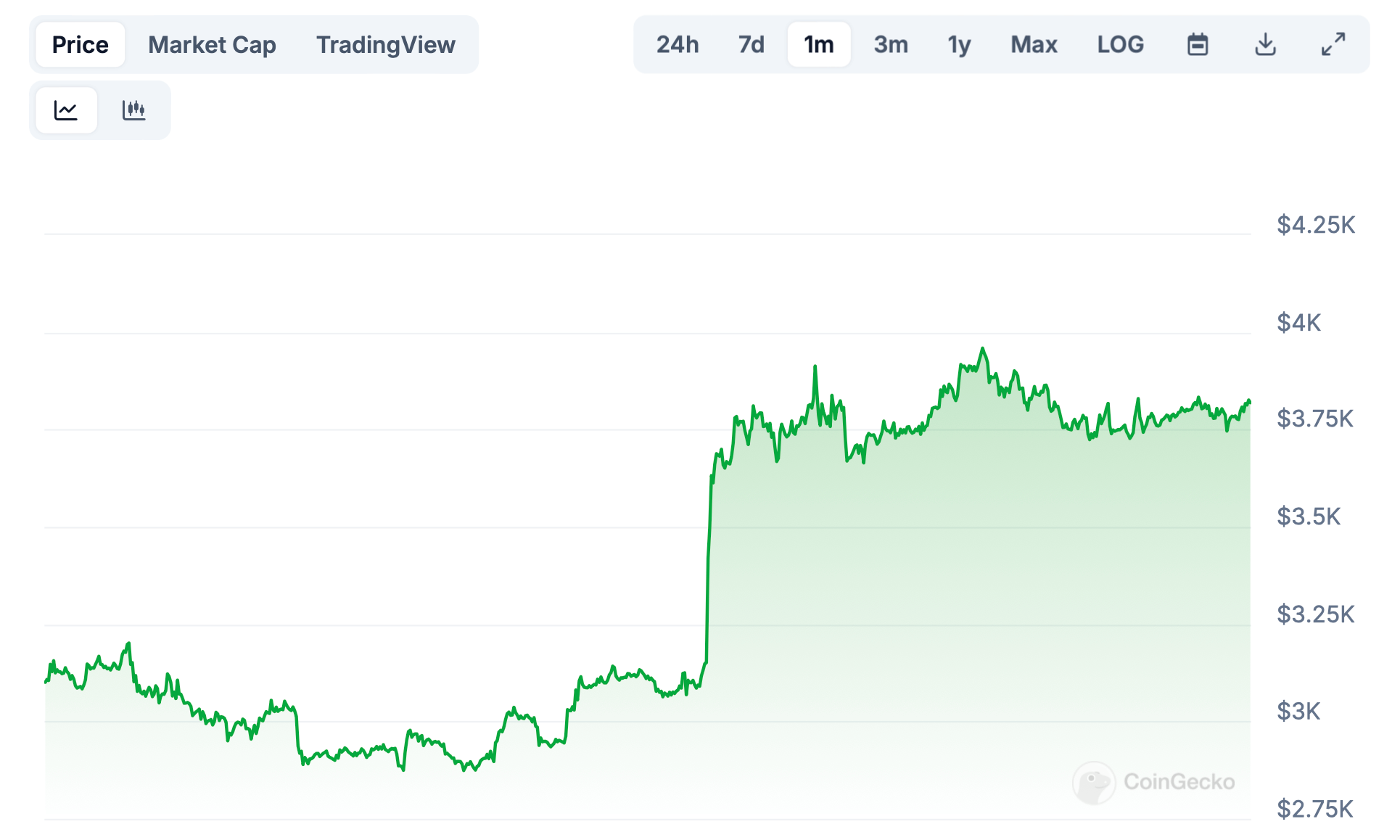Choose the 3m time range
This screenshot has height=840, width=1400.
891,44
